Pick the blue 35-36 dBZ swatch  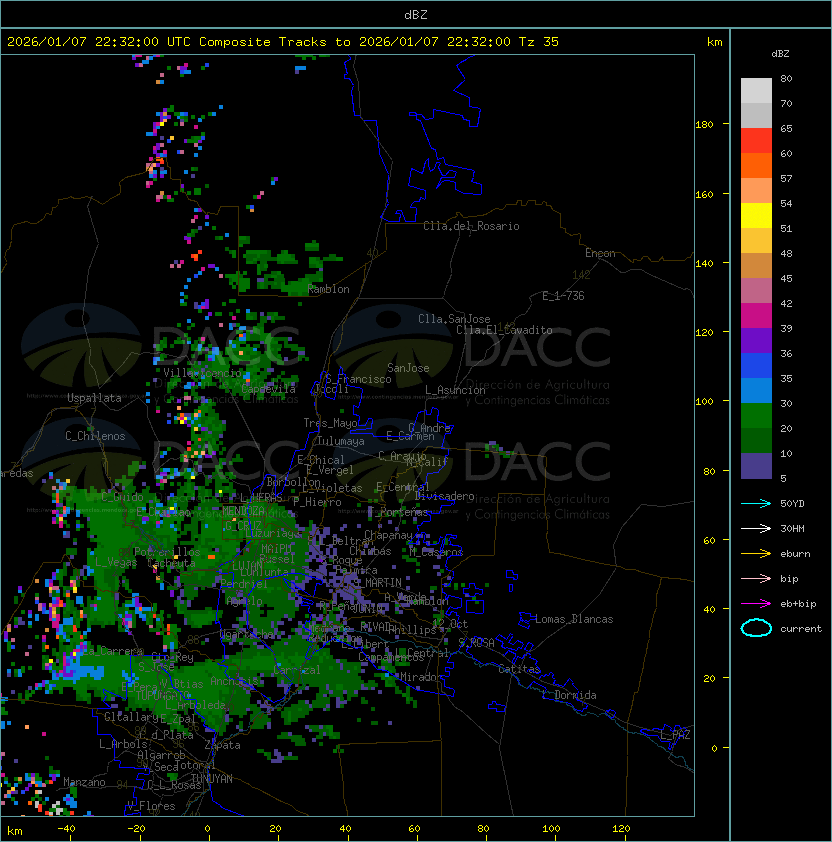tap(756, 366)
